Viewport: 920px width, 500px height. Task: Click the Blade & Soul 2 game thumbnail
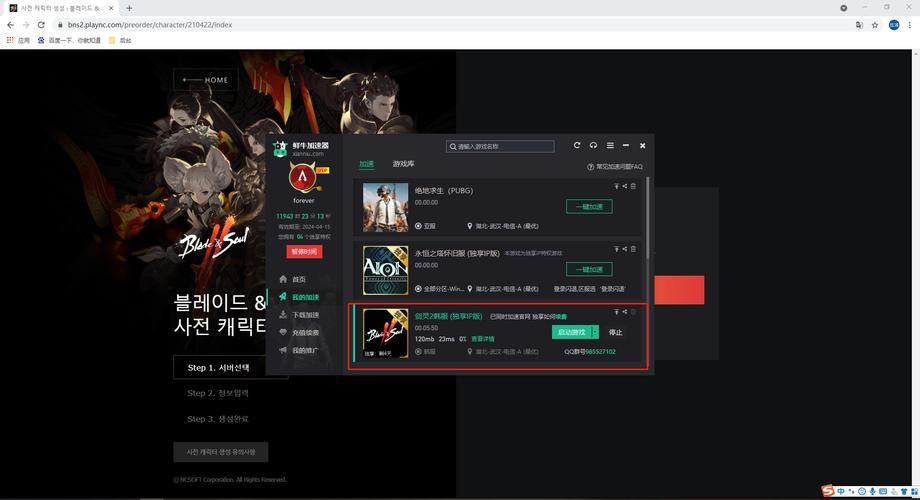point(385,333)
